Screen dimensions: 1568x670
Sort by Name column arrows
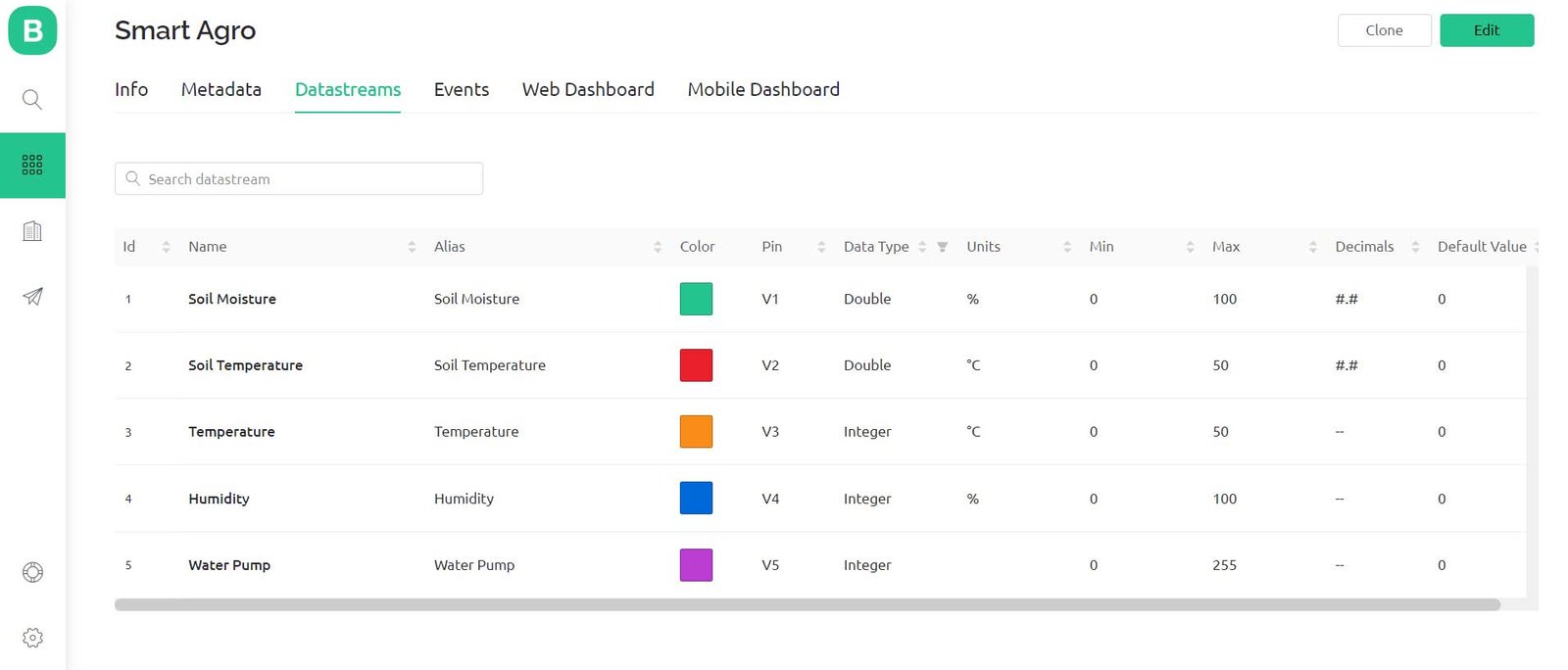(412, 247)
